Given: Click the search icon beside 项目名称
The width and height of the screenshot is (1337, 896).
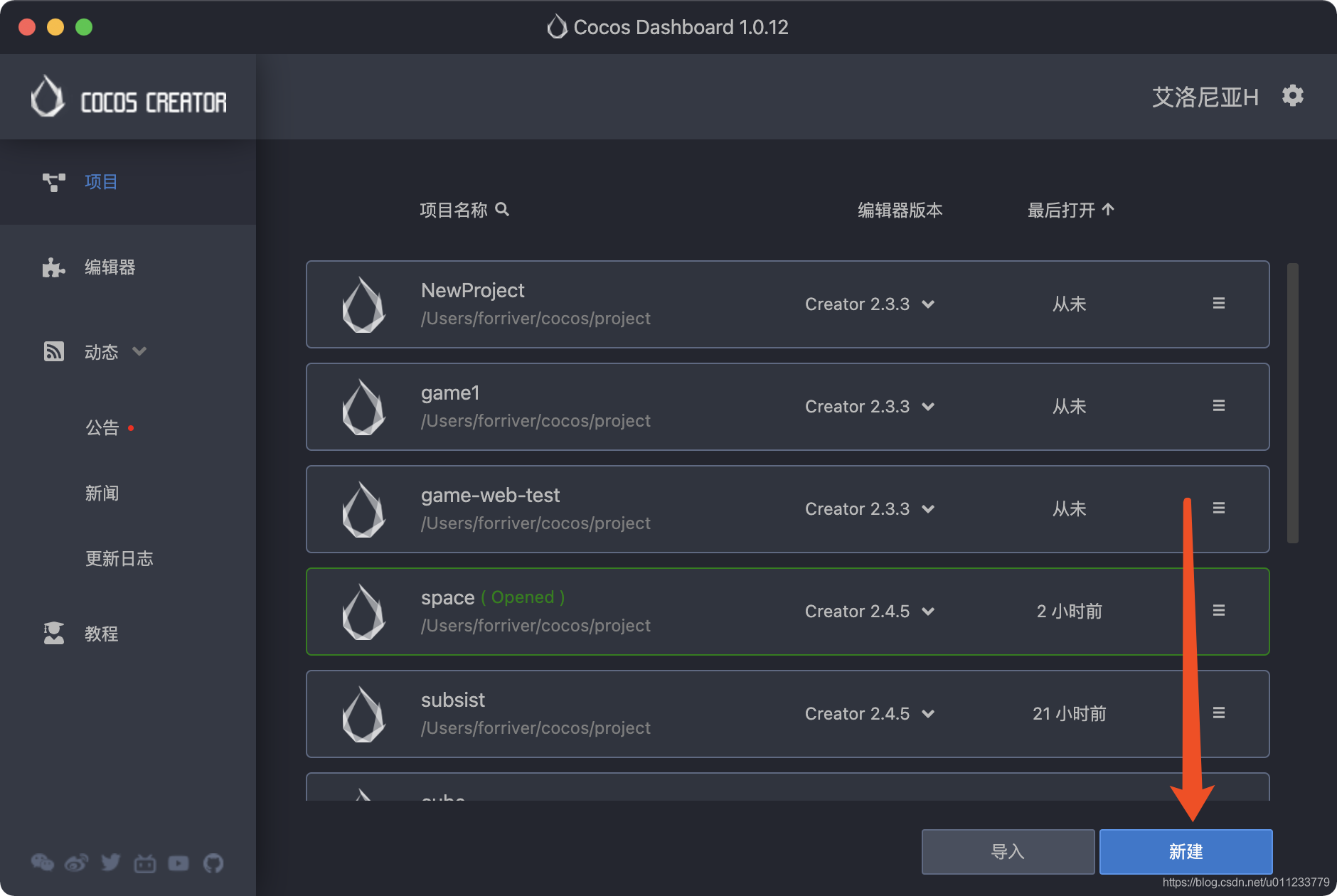Looking at the screenshot, I should [502, 209].
